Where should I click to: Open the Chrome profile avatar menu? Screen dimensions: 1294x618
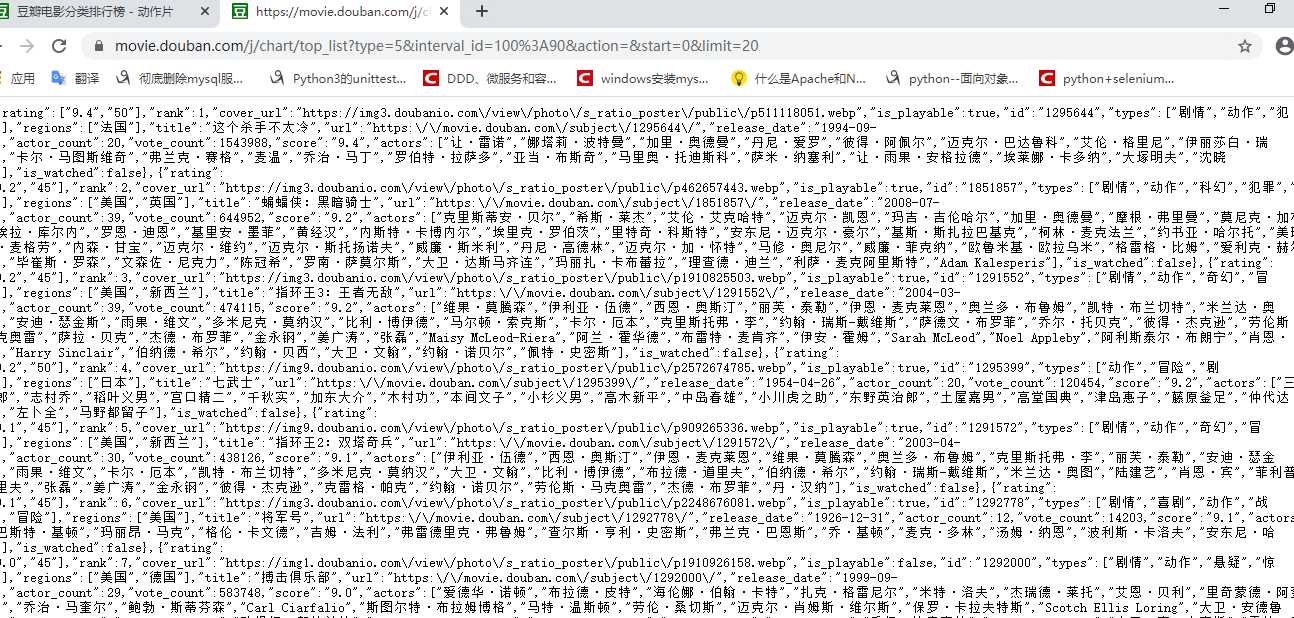point(1285,46)
